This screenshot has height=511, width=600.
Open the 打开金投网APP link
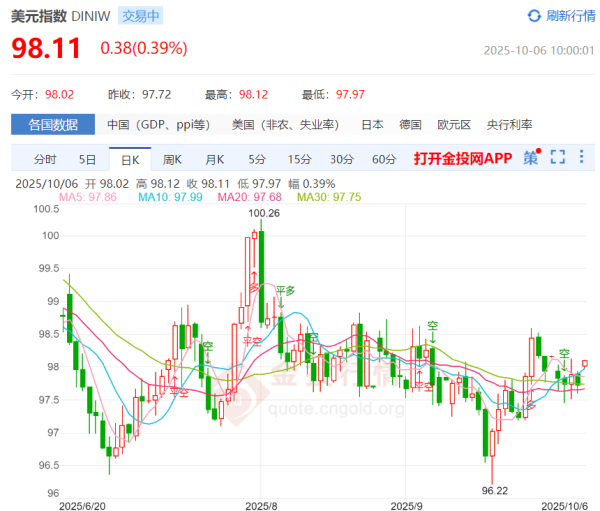[x=463, y=158]
